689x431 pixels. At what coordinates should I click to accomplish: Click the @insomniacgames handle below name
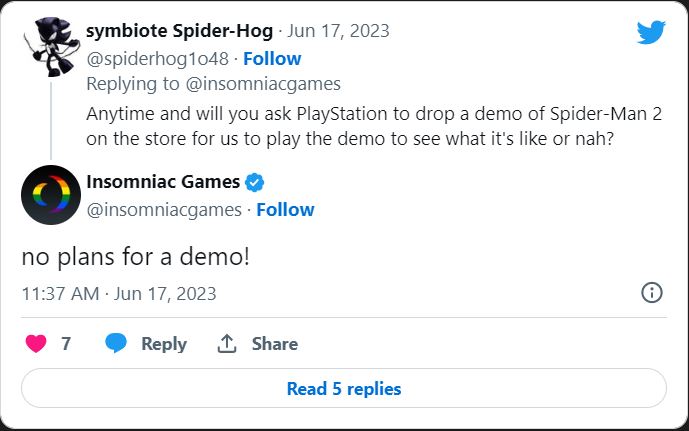point(164,210)
